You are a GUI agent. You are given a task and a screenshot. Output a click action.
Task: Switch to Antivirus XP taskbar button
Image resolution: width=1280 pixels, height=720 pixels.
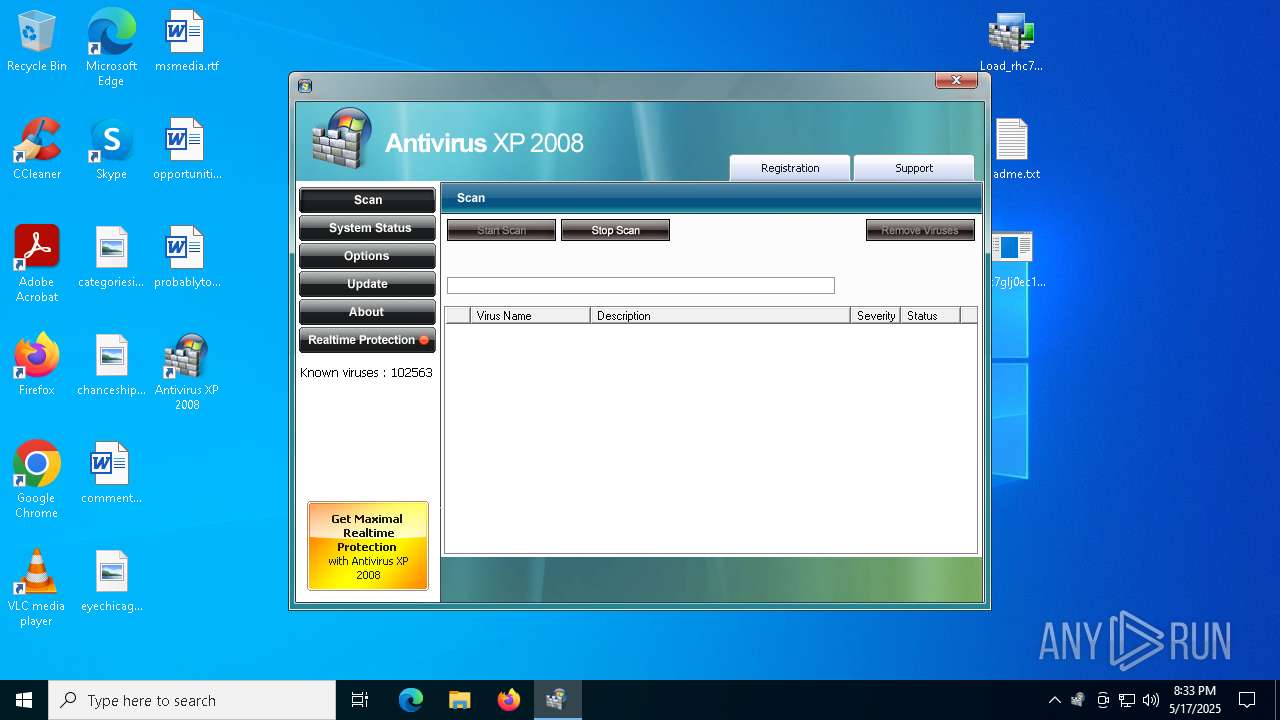tap(557, 700)
